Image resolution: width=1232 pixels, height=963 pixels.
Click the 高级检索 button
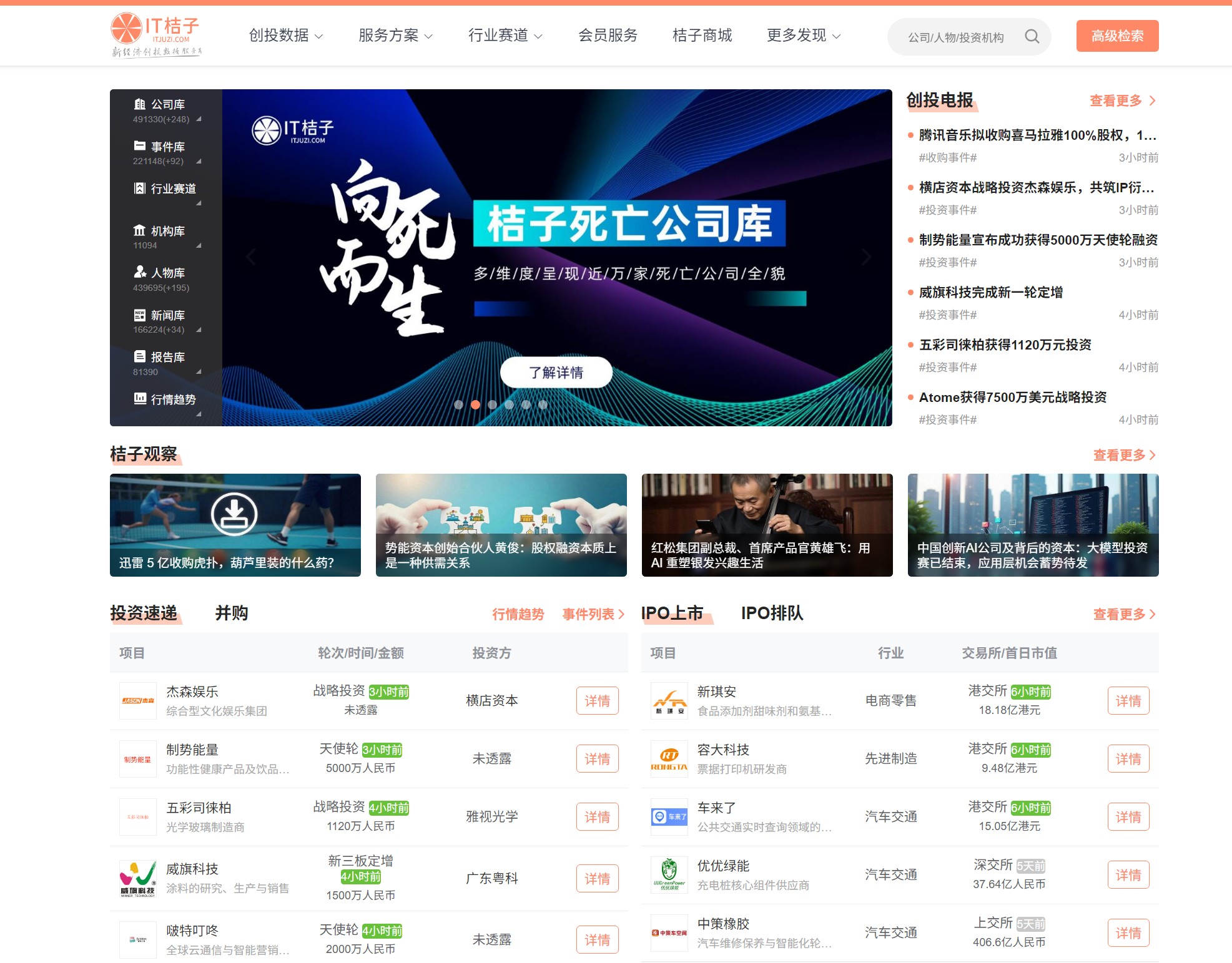pyautogui.click(x=1116, y=36)
